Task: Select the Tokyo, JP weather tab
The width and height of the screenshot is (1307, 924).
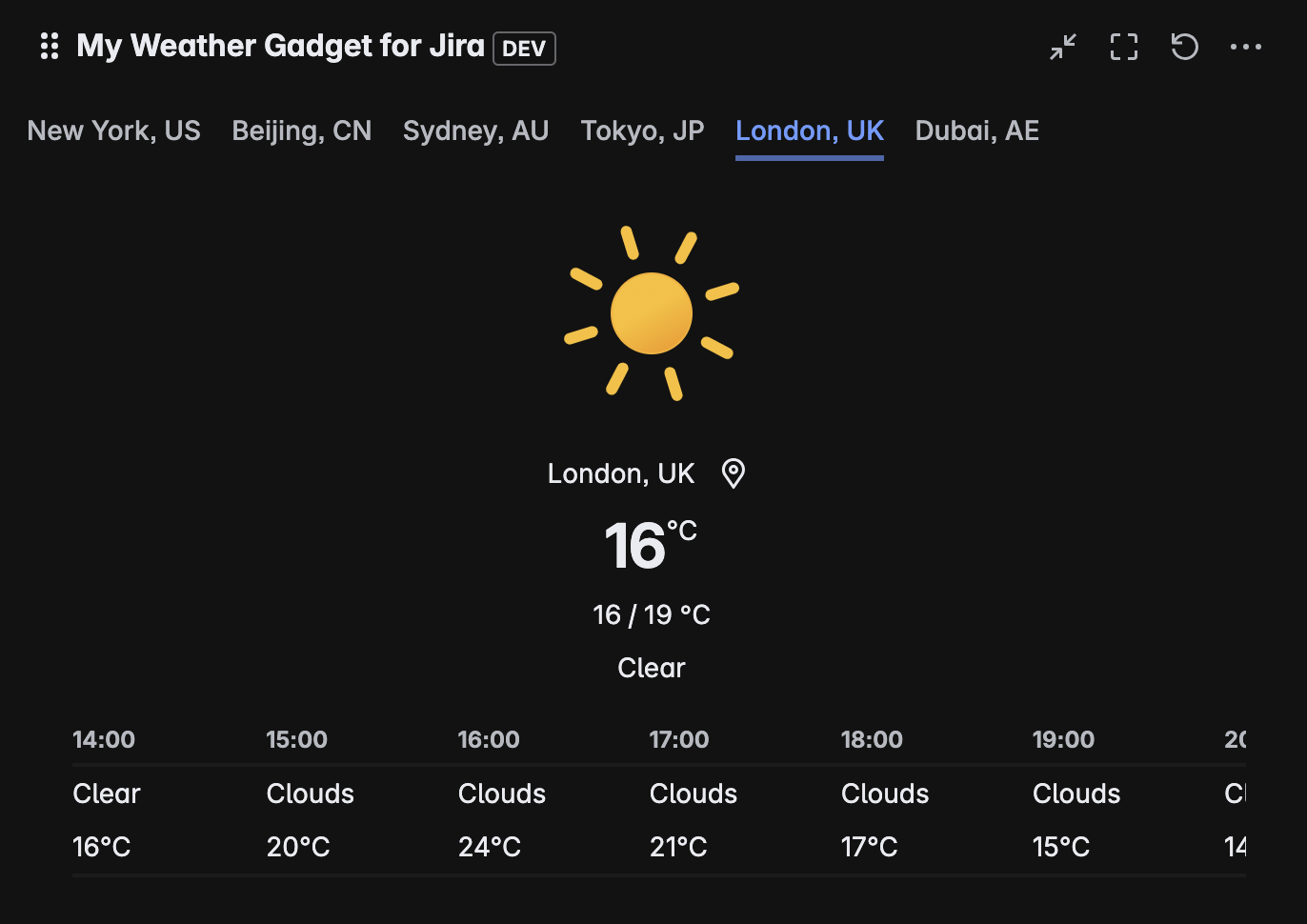Action: (x=642, y=131)
